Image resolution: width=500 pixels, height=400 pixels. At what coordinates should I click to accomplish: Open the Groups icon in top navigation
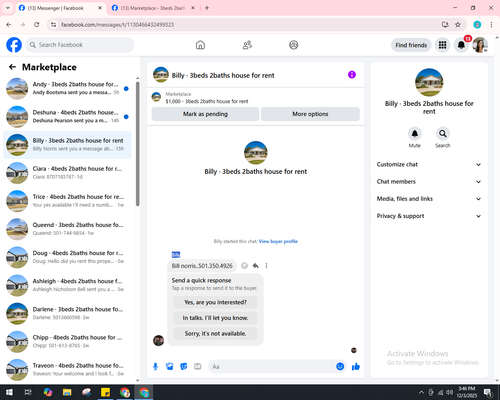(294, 45)
